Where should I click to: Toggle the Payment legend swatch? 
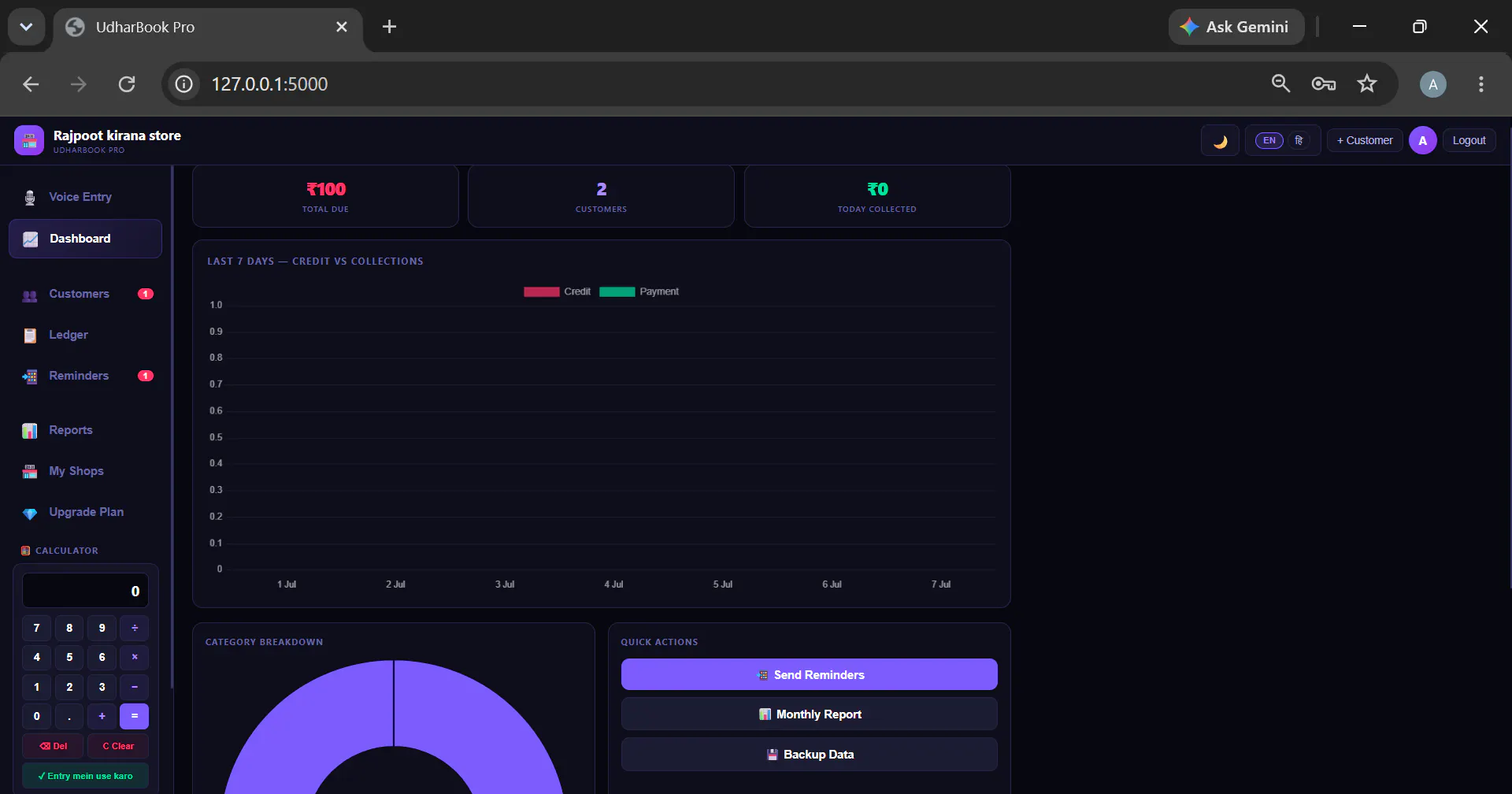[x=617, y=291]
